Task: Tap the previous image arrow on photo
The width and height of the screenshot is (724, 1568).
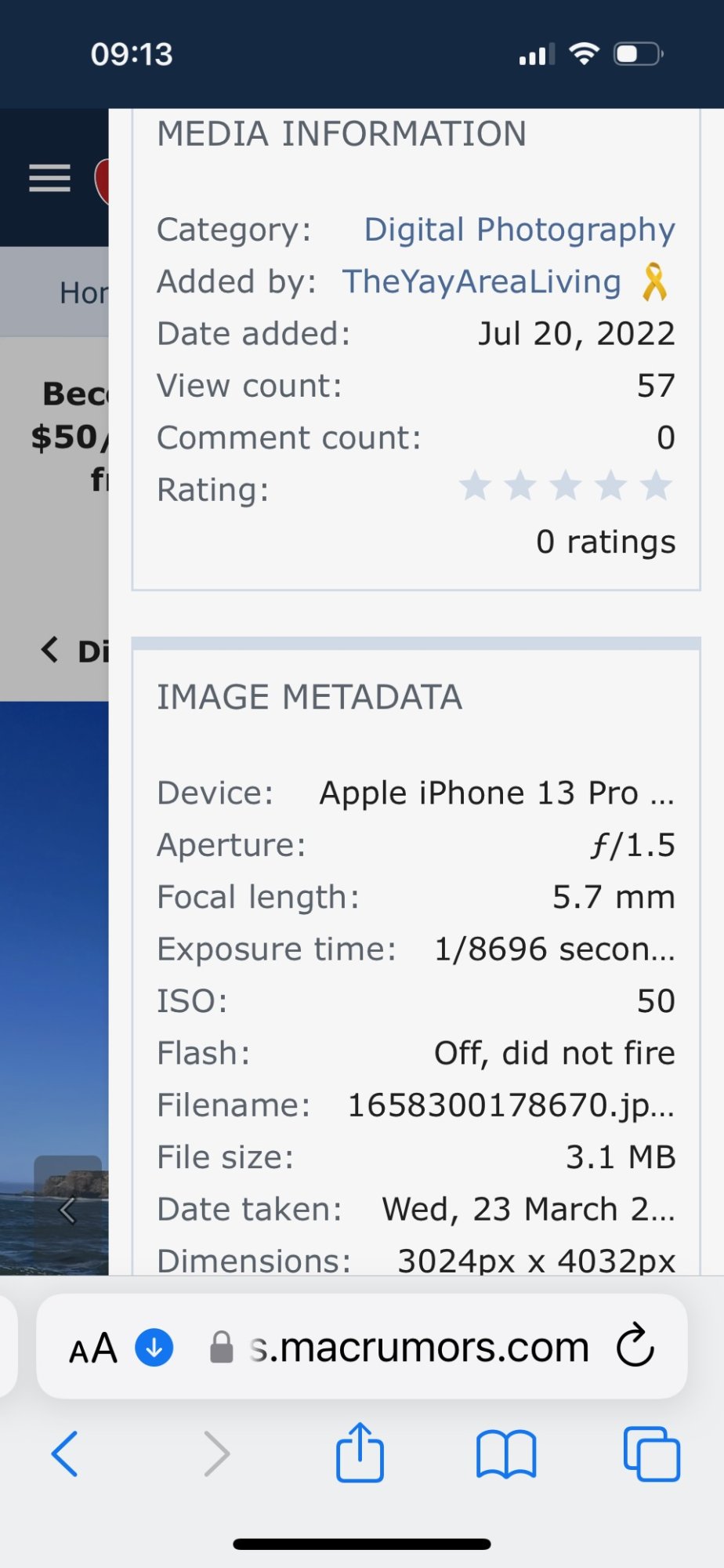Action: pyautogui.click(x=67, y=1189)
